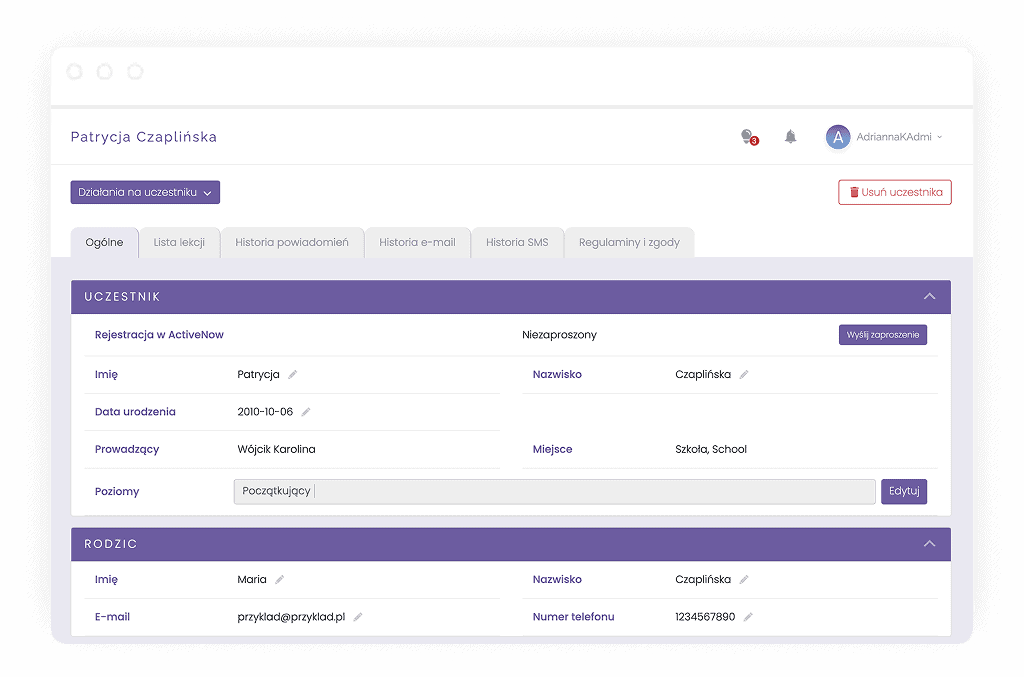Go to the Regulaminy i zgody tab
The height and width of the screenshot is (677, 1024).
(x=629, y=242)
